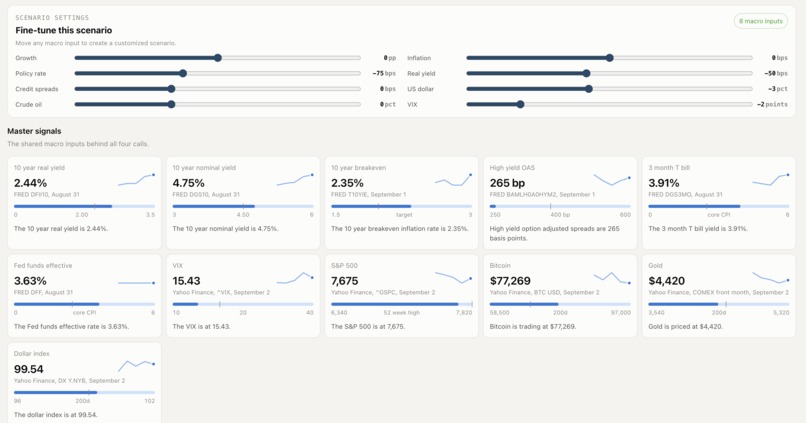Image resolution: width=806 pixels, height=423 pixels.
Task: Click the 3 month T bill sparkline
Action: point(771,179)
